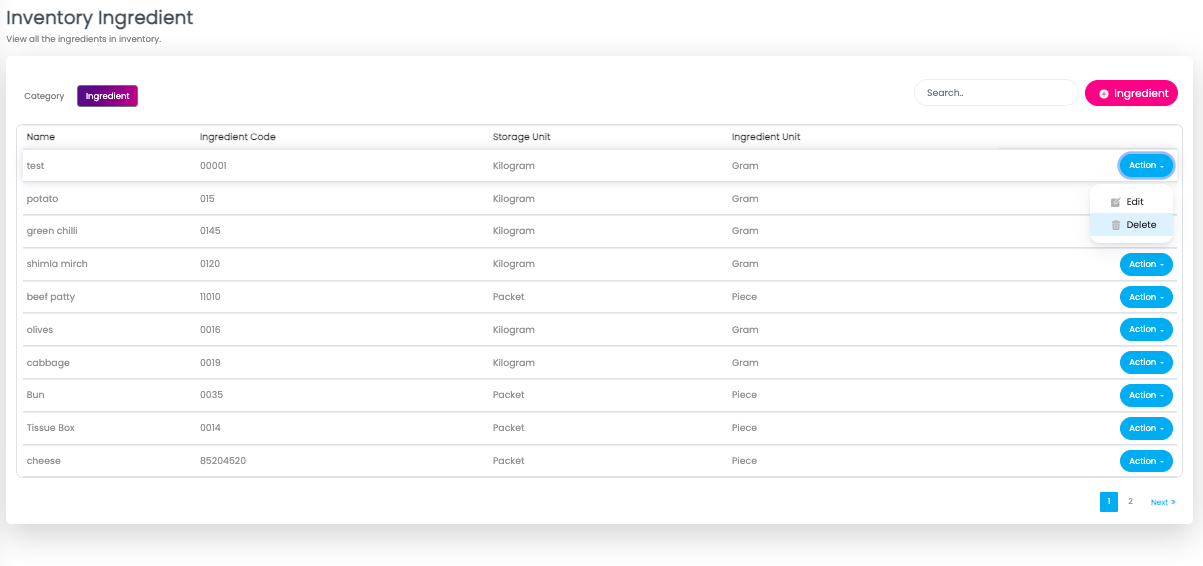The image size is (1203, 566).
Task: Open Action dropdown for Tissue Box
Action: 1146,428
